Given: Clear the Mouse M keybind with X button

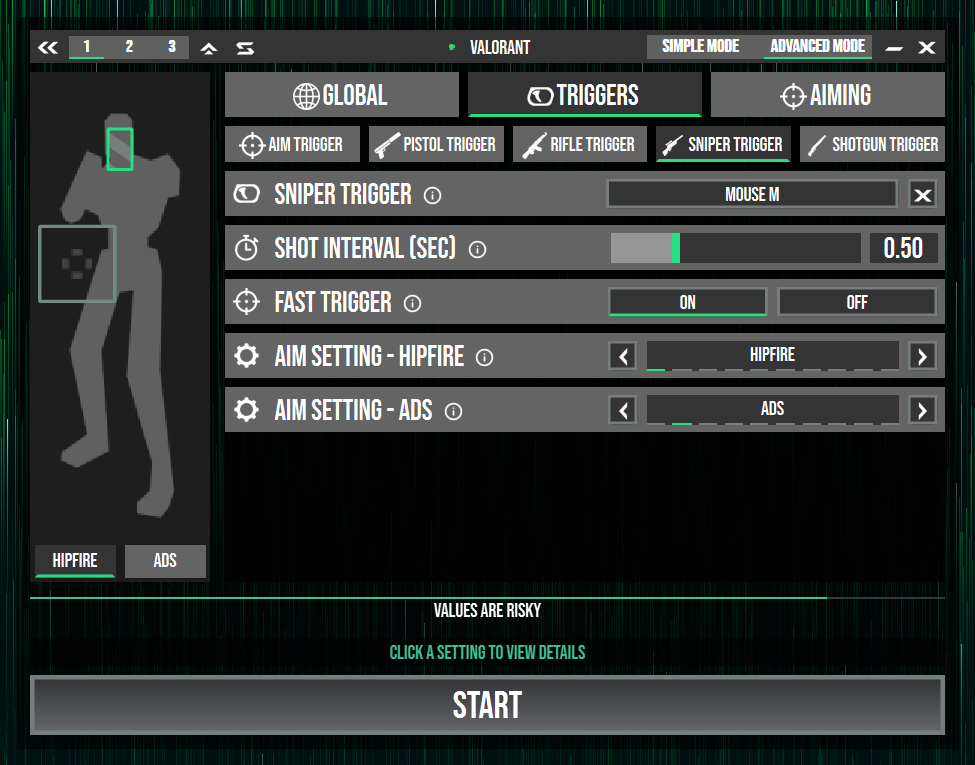Looking at the screenshot, I should point(922,195).
